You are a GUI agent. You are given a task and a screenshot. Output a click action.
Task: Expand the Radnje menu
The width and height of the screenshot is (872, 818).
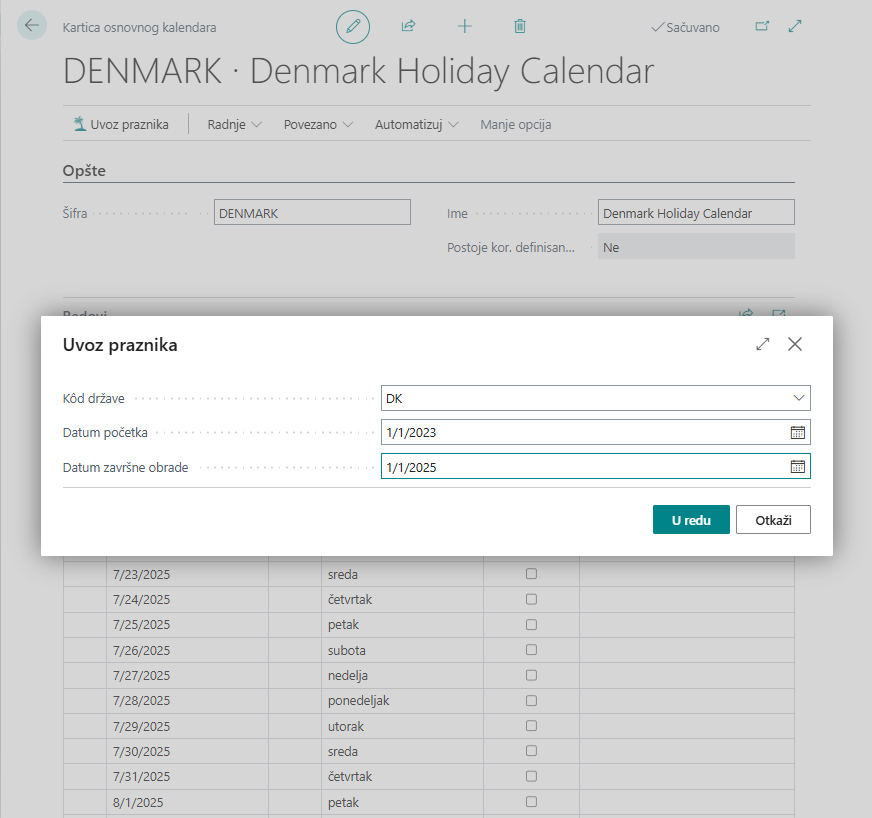[x=234, y=125]
